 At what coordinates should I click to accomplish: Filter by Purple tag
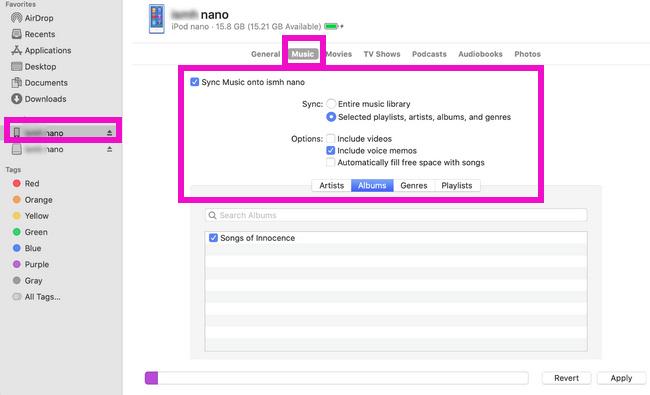(x=31, y=264)
